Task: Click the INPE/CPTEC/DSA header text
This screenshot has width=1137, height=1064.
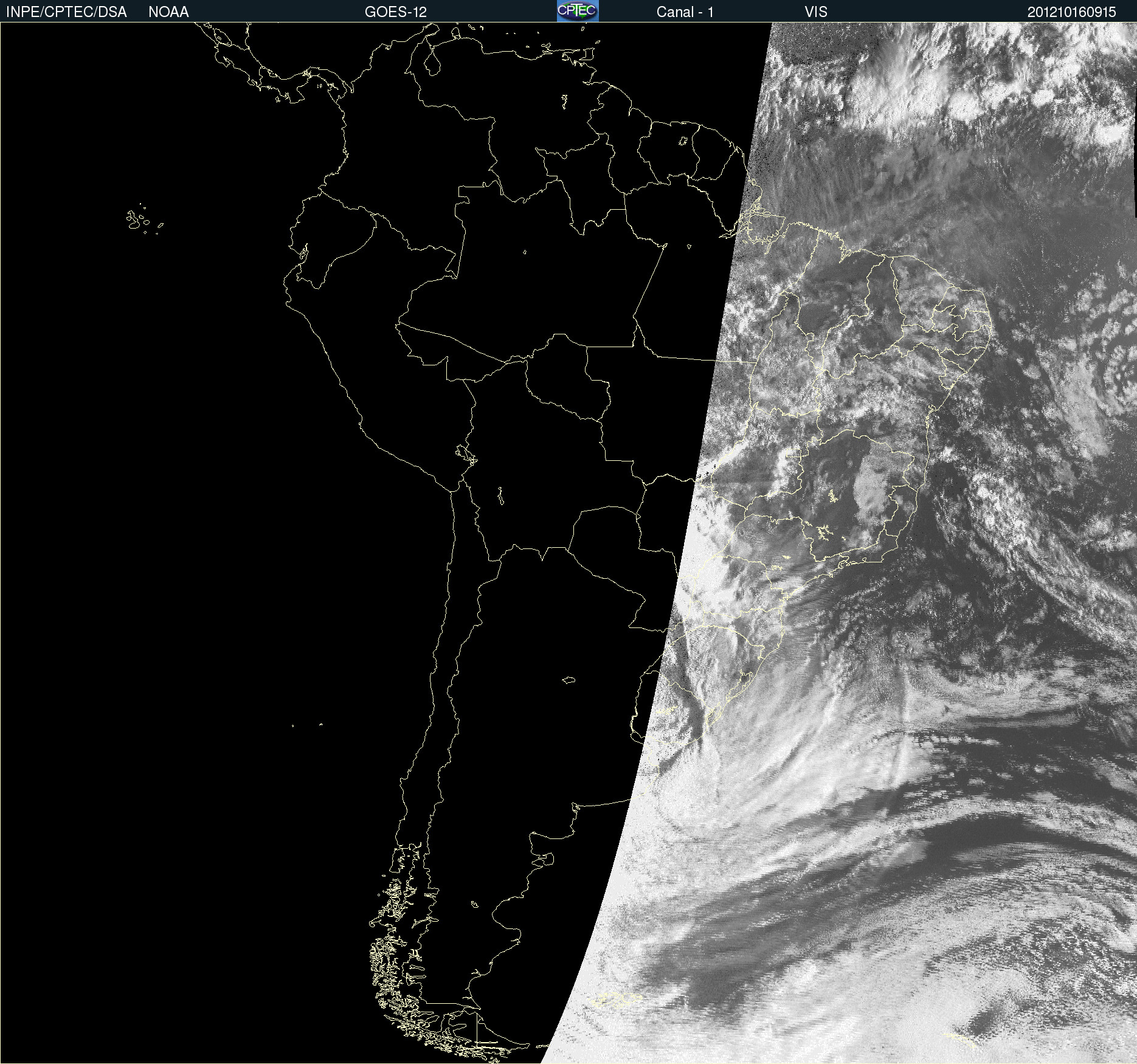Action: click(66, 12)
